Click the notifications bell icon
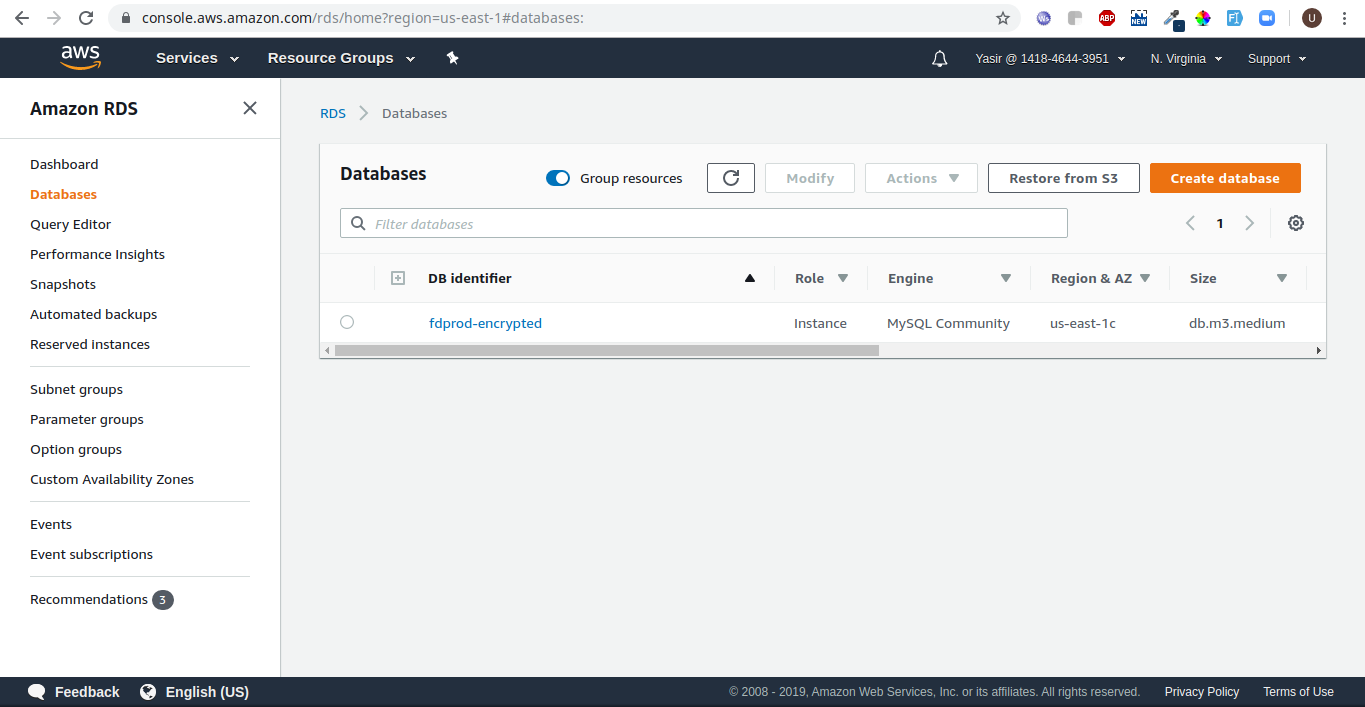The width and height of the screenshot is (1365, 707). click(939, 59)
